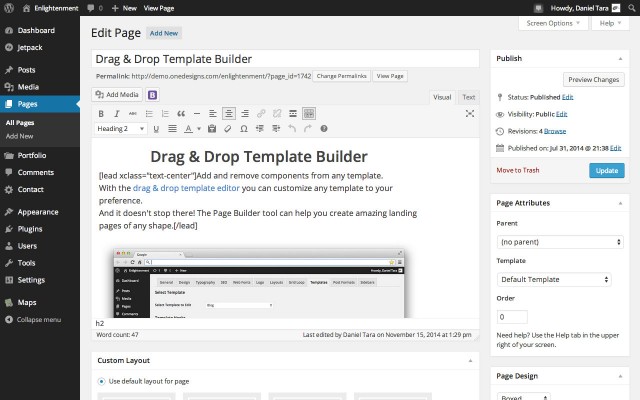
Task: Increase the paragraph indent
Action: tap(276, 129)
